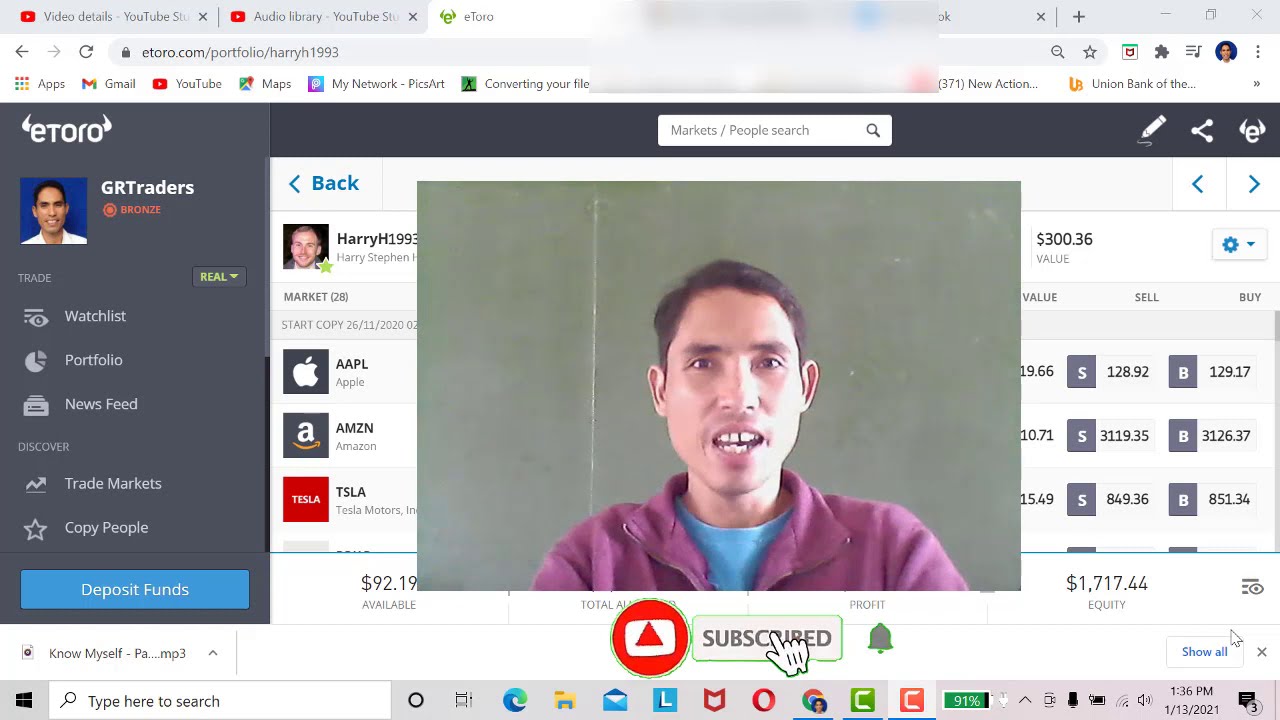This screenshot has height=720, width=1280.
Task: Click browser back button
Action: point(22,52)
